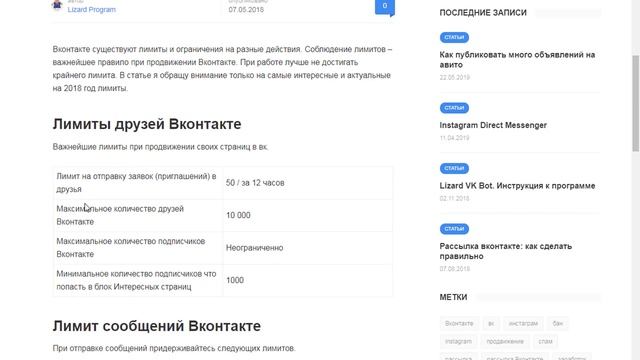Click the page vertical scrollbar thumb
Screen dimensions: 640x360
pos(636,104)
